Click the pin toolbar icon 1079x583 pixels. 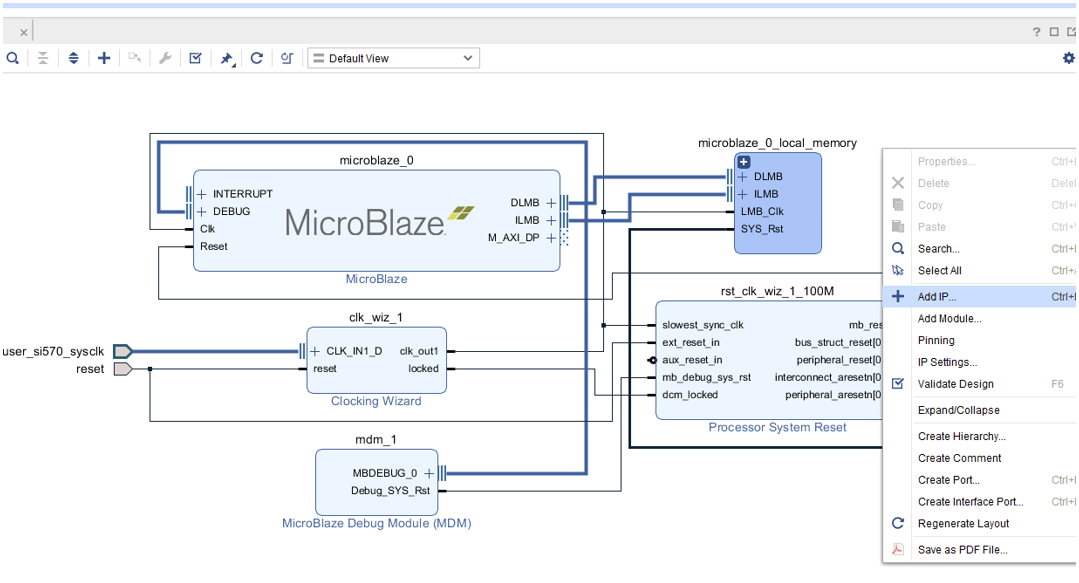pyautogui.click(x=227, y=58)
